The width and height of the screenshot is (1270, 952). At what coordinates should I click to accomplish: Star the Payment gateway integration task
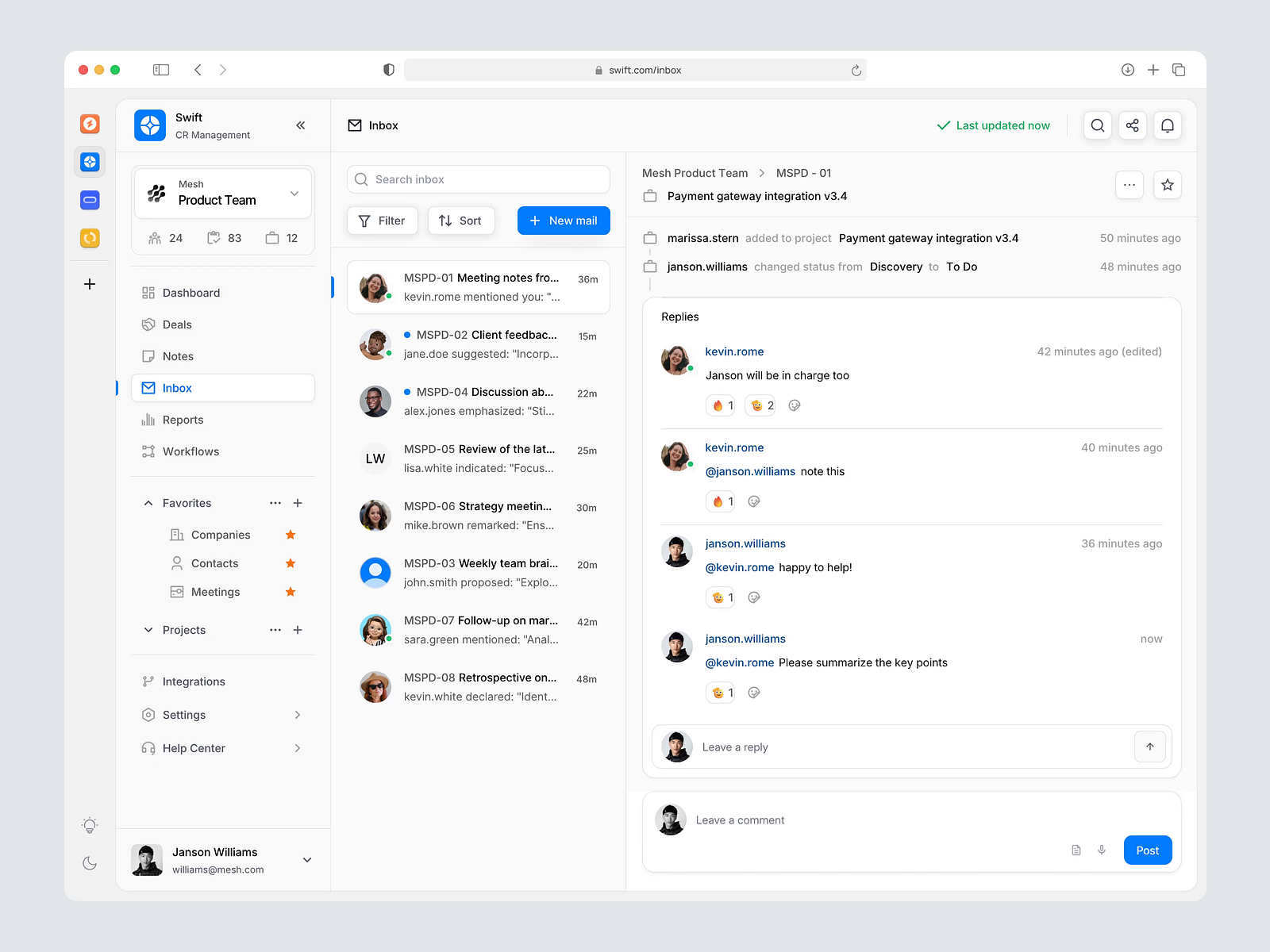[1167, 184]
